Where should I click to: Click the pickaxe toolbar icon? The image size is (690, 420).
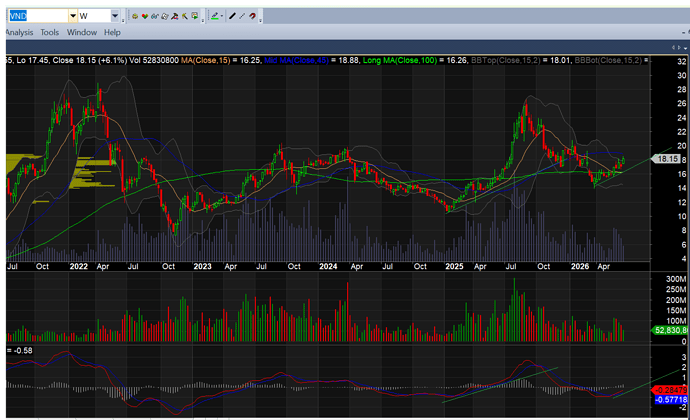185,16
